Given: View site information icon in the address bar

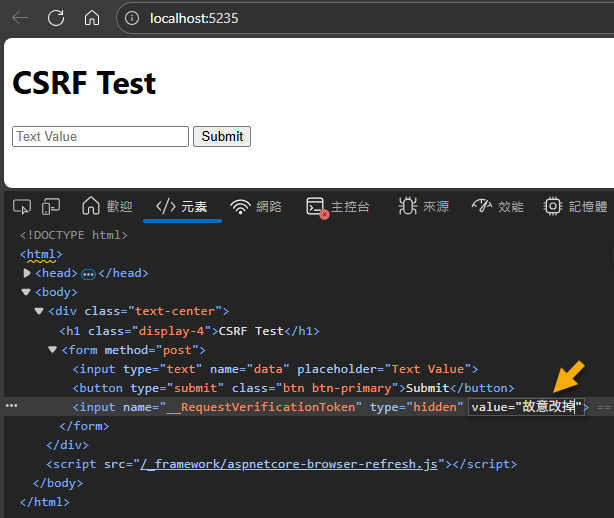Looking at the screenshot, I should tap(133, 18).
